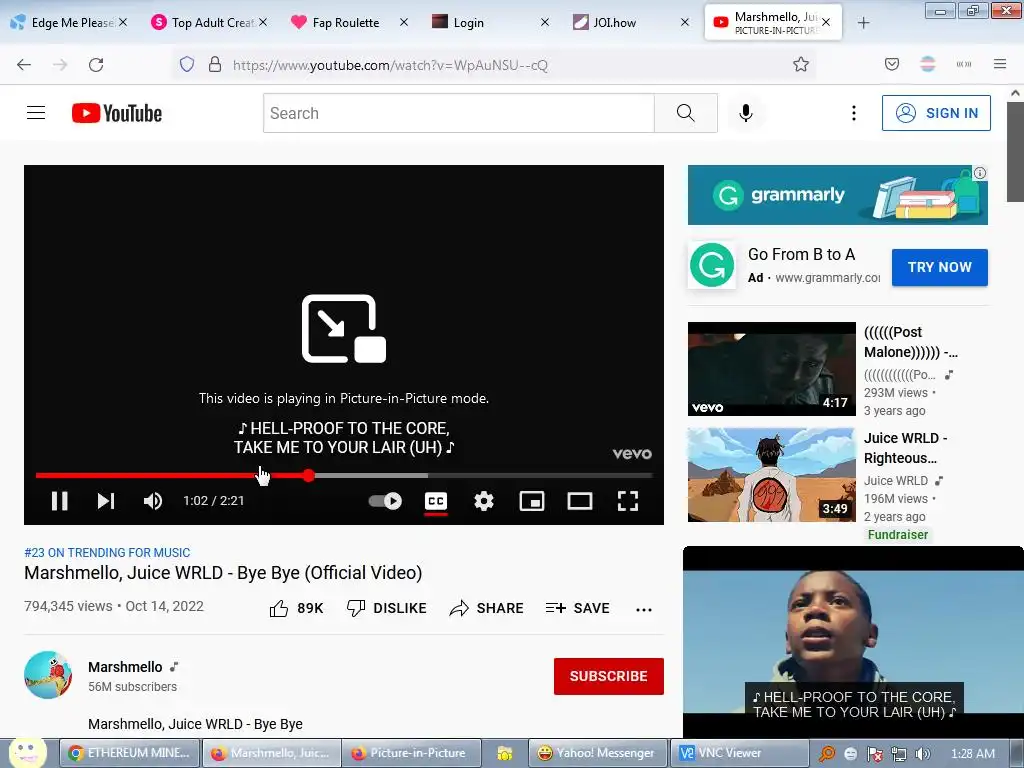1024x768 pixels.
Task: Click the smiley start button
Action: click(27, 752)
